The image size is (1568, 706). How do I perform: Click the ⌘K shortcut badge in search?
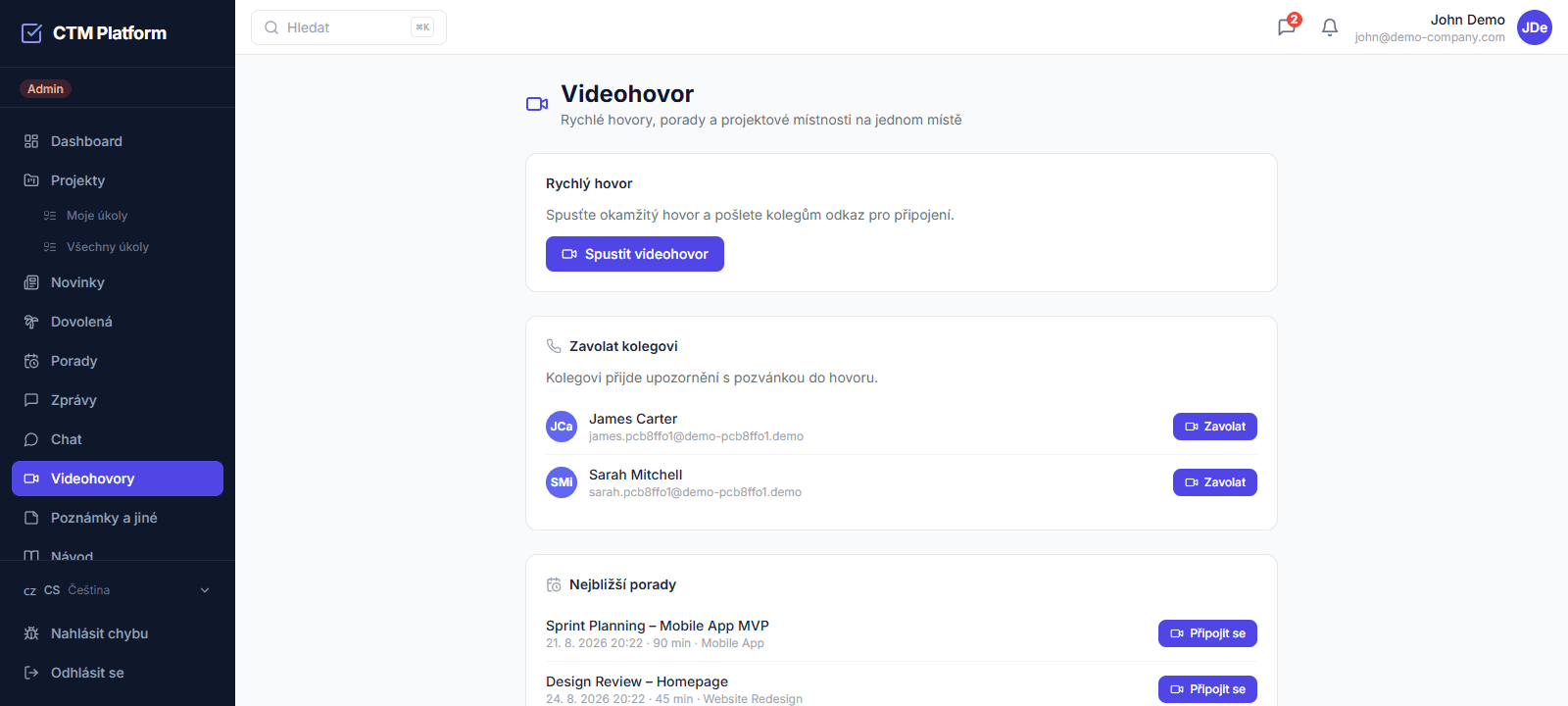click(422, 27)
